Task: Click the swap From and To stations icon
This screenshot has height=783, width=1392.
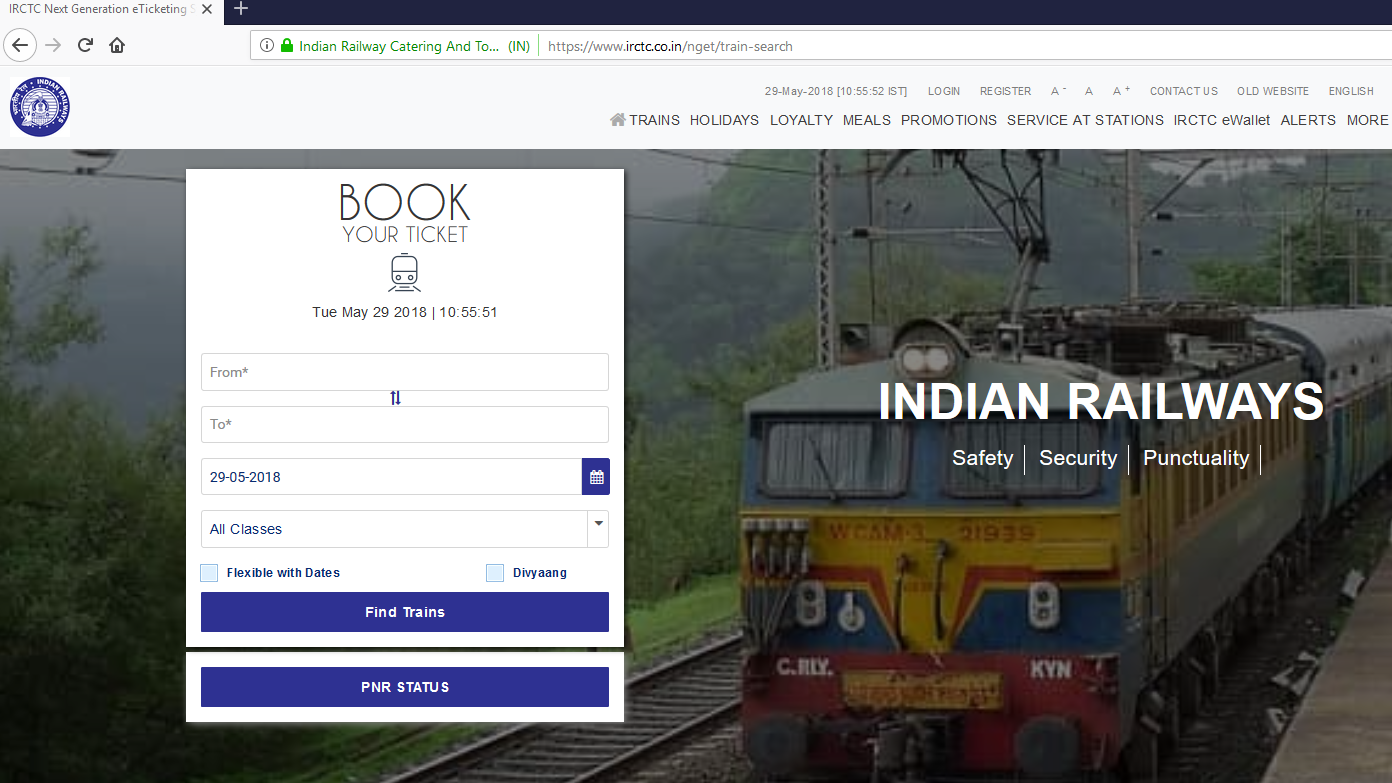Action: pos(395,398)
